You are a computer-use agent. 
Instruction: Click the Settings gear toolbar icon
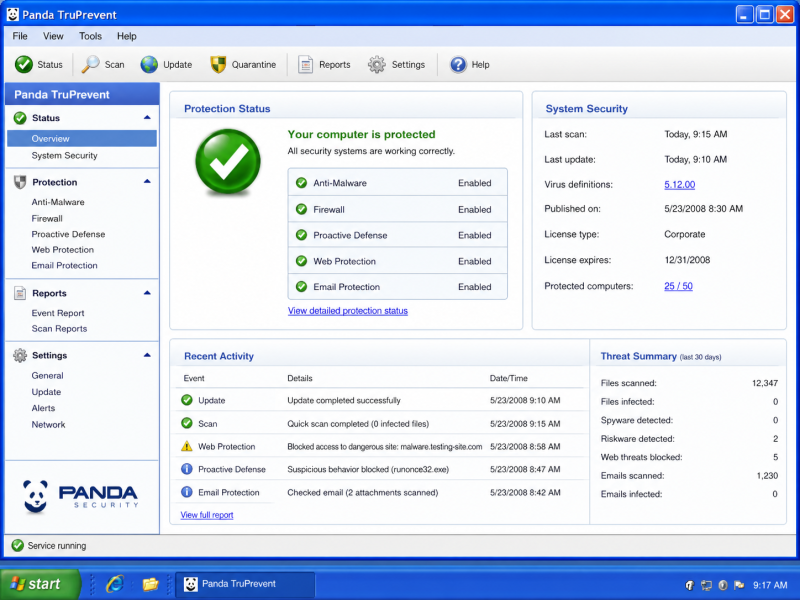(x=377, y=64)
